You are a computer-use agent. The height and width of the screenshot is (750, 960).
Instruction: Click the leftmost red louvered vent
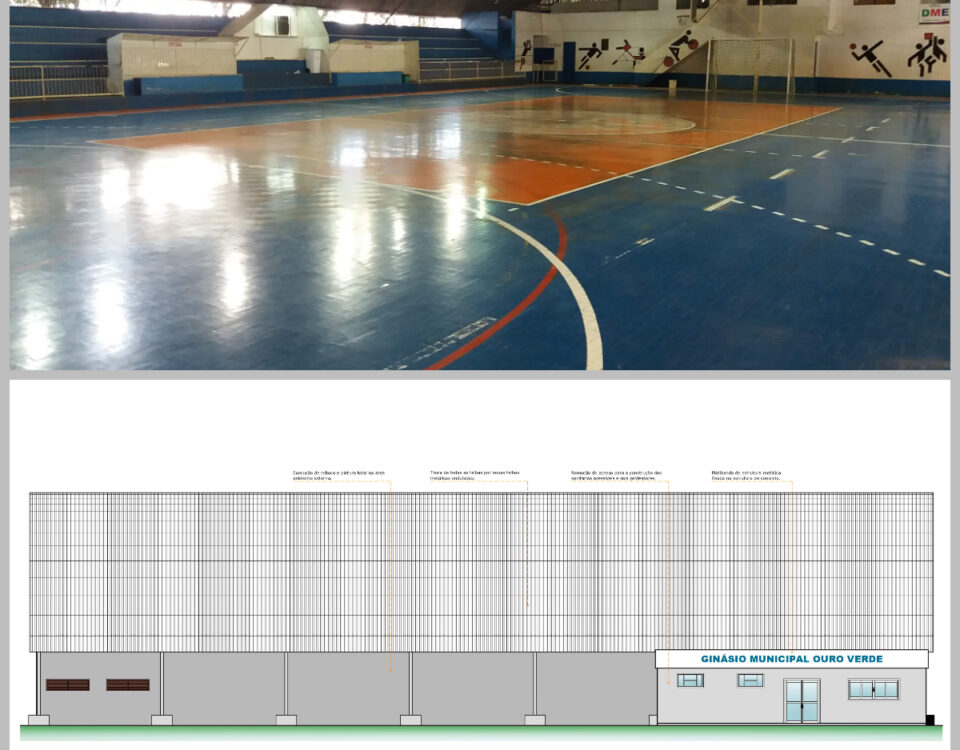click(67, 685)
